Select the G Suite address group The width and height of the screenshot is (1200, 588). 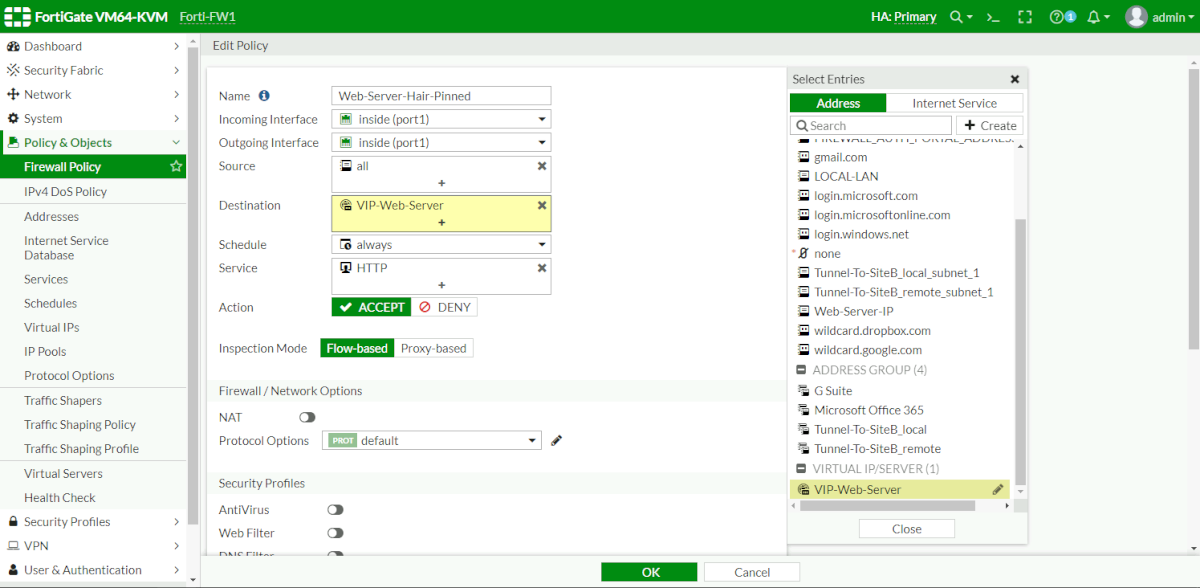pyautogui.click(x=833, y=390)
